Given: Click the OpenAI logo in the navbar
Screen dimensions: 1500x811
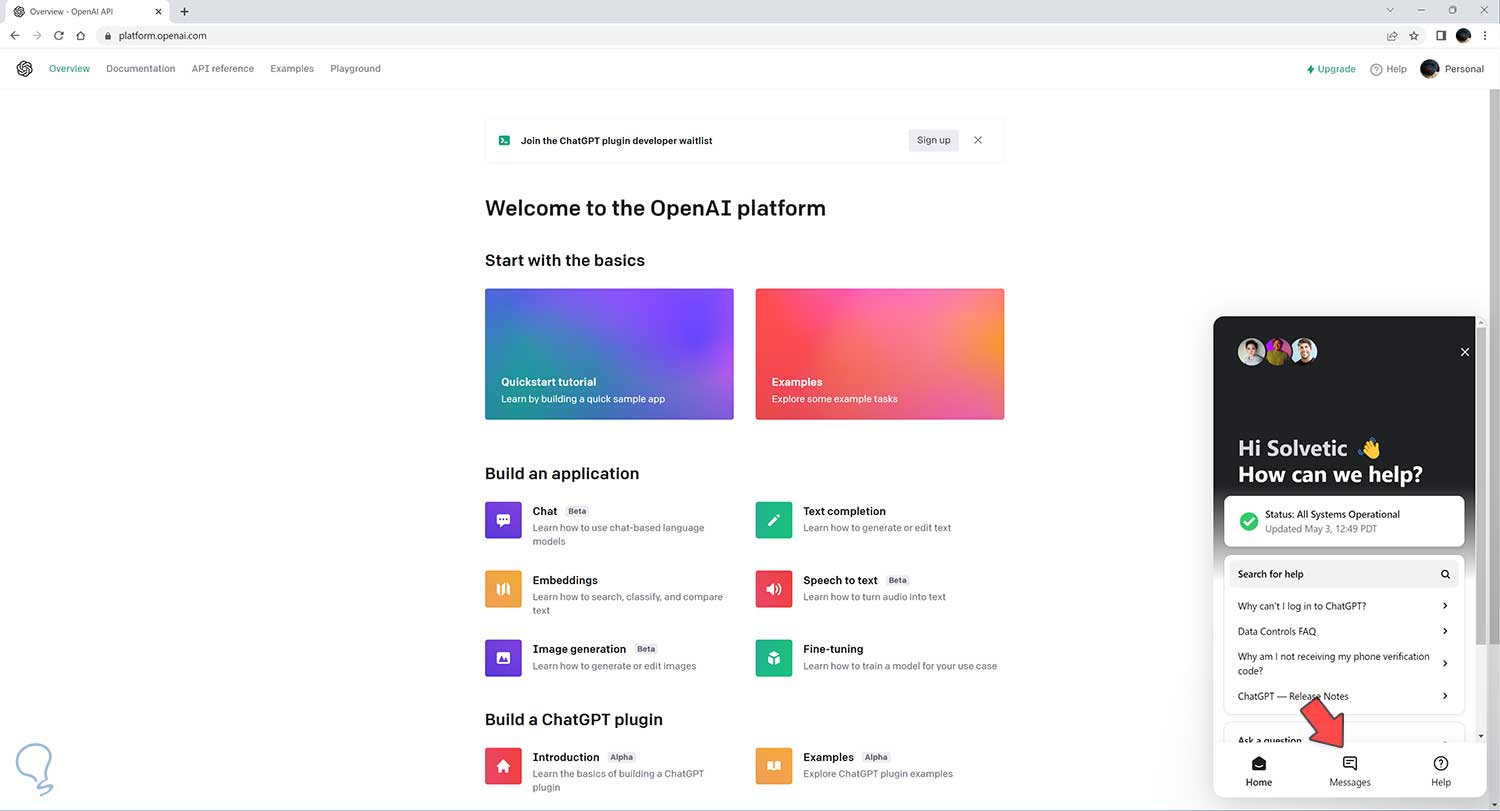Looking at the screenshot, I should [24, 69].
